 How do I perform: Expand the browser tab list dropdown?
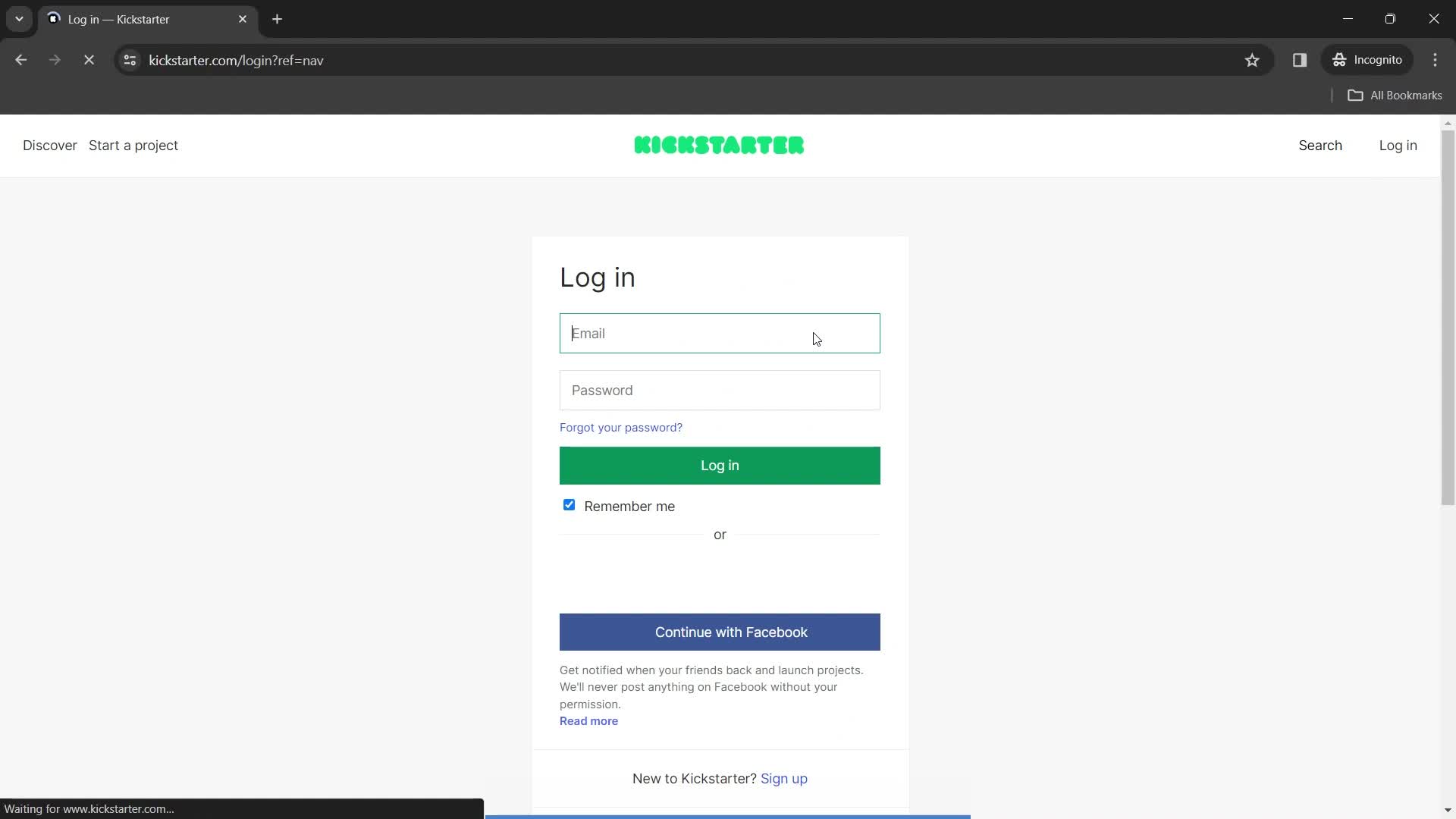tap(19, 19)
